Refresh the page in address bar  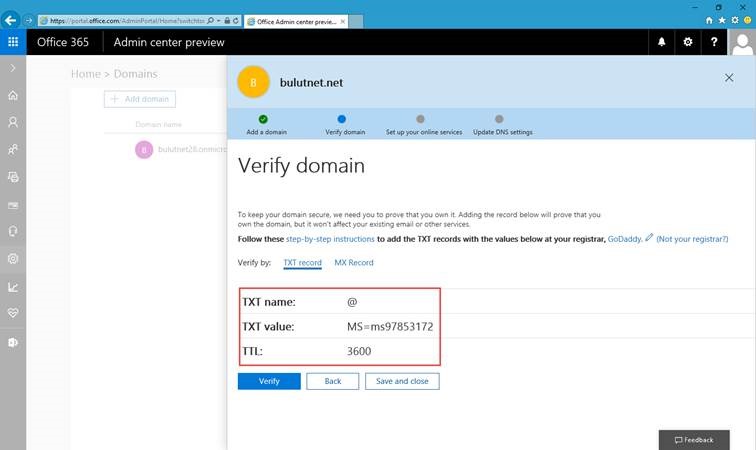click(235, 21)
